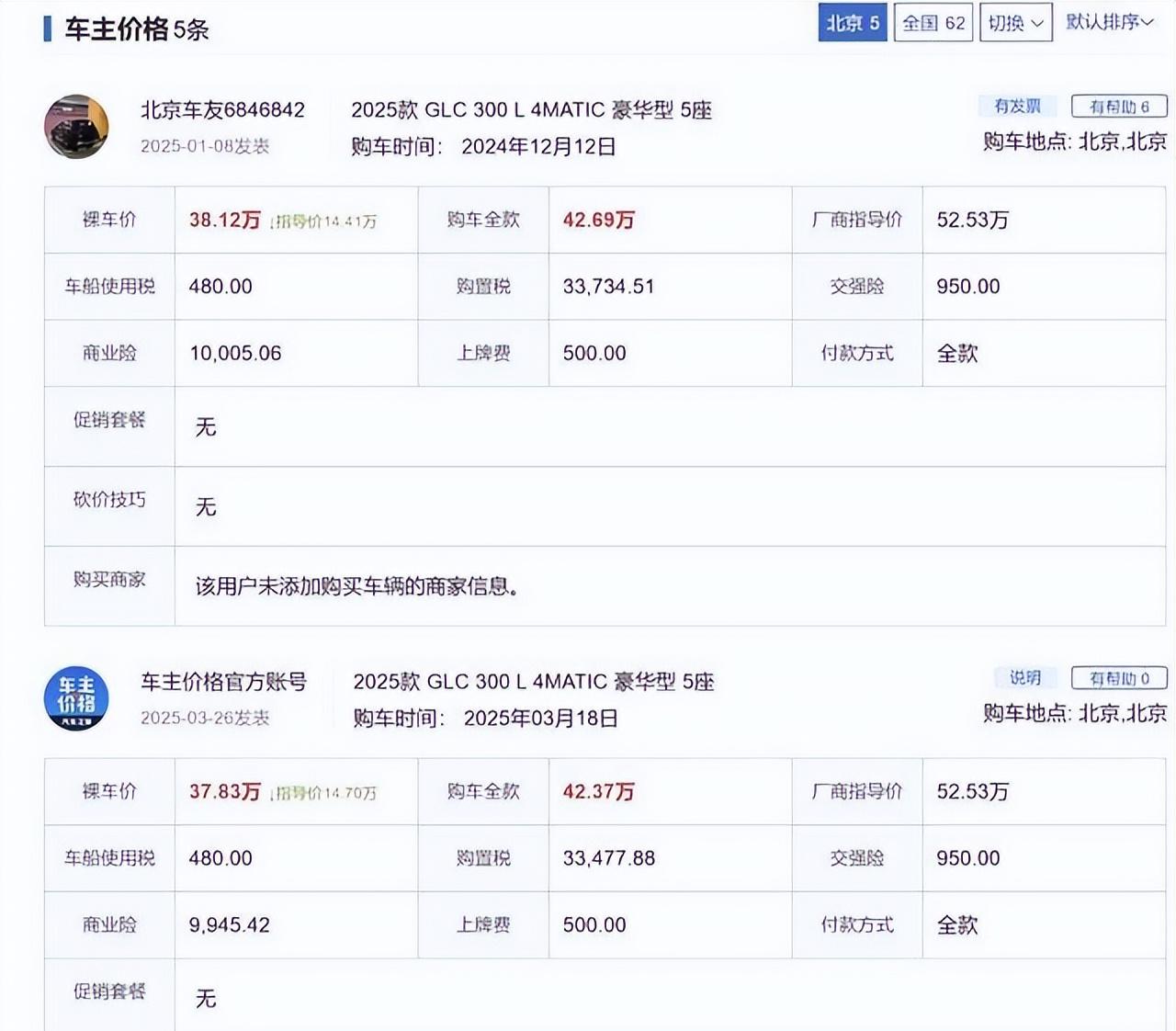The image size is (1176, 1031).
Task: Select the 降14.70万 discount note
Action: point(323,793)
